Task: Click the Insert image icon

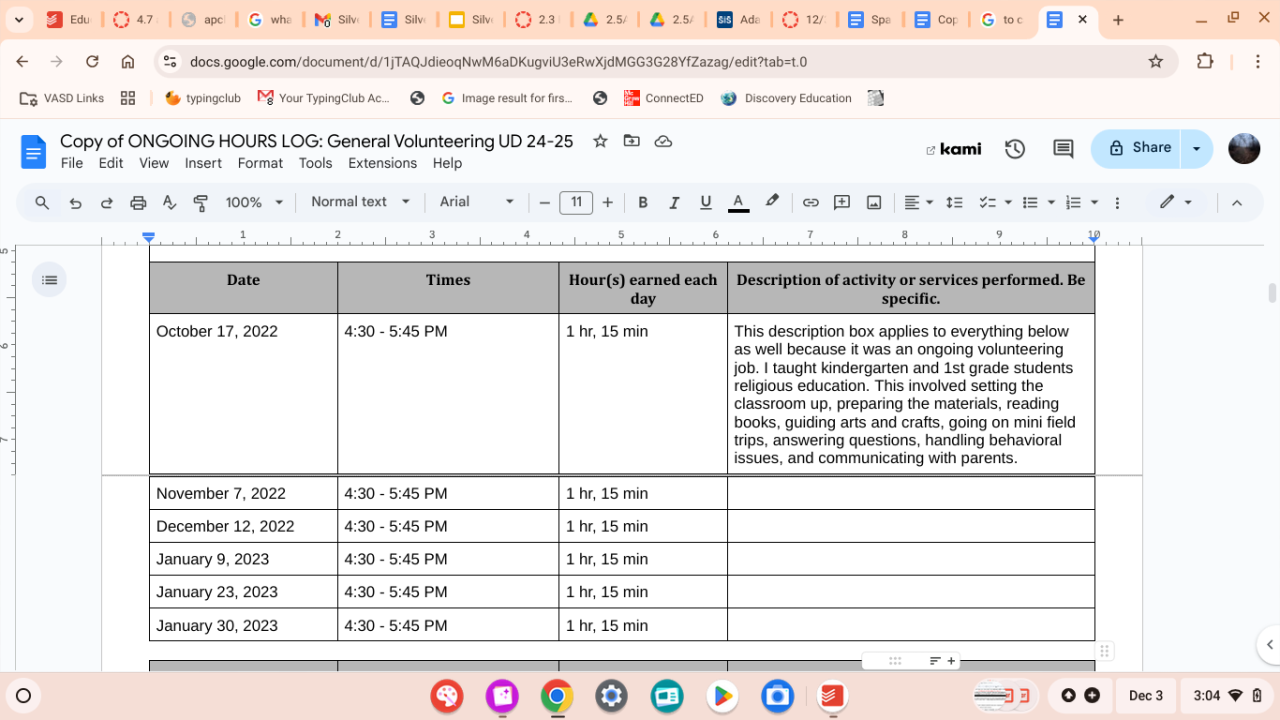Action: (x=873, y=202)
